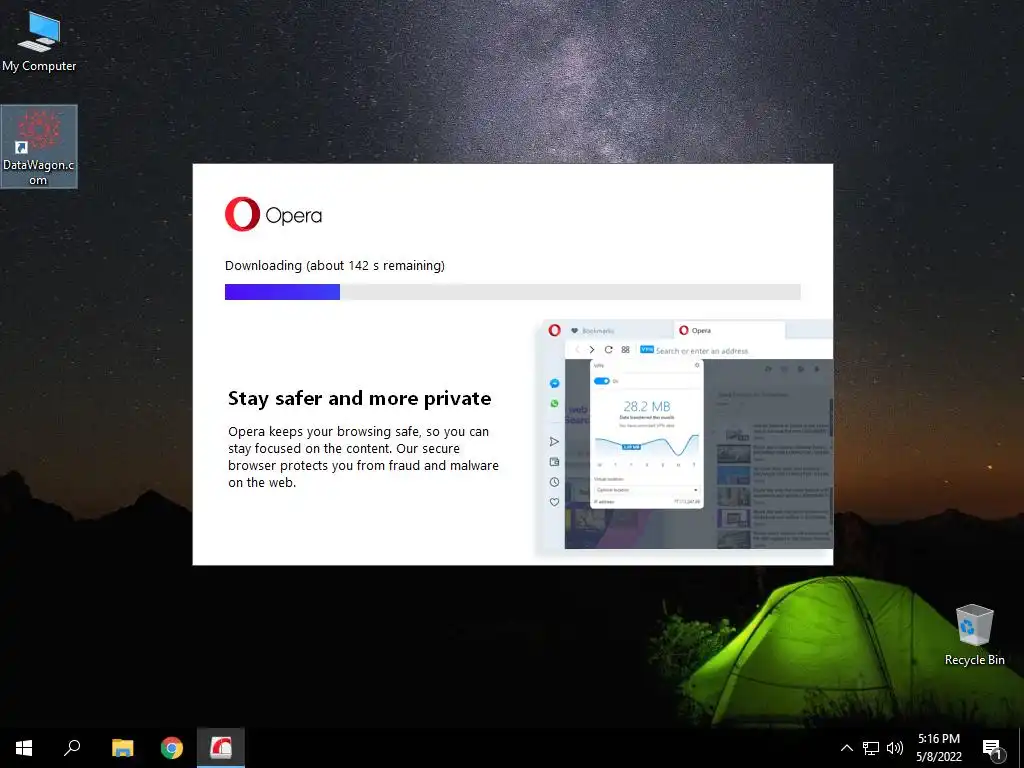Open the notification center icon
Viewport: 1024px width, 768px height.
click(x=992, y=748)
